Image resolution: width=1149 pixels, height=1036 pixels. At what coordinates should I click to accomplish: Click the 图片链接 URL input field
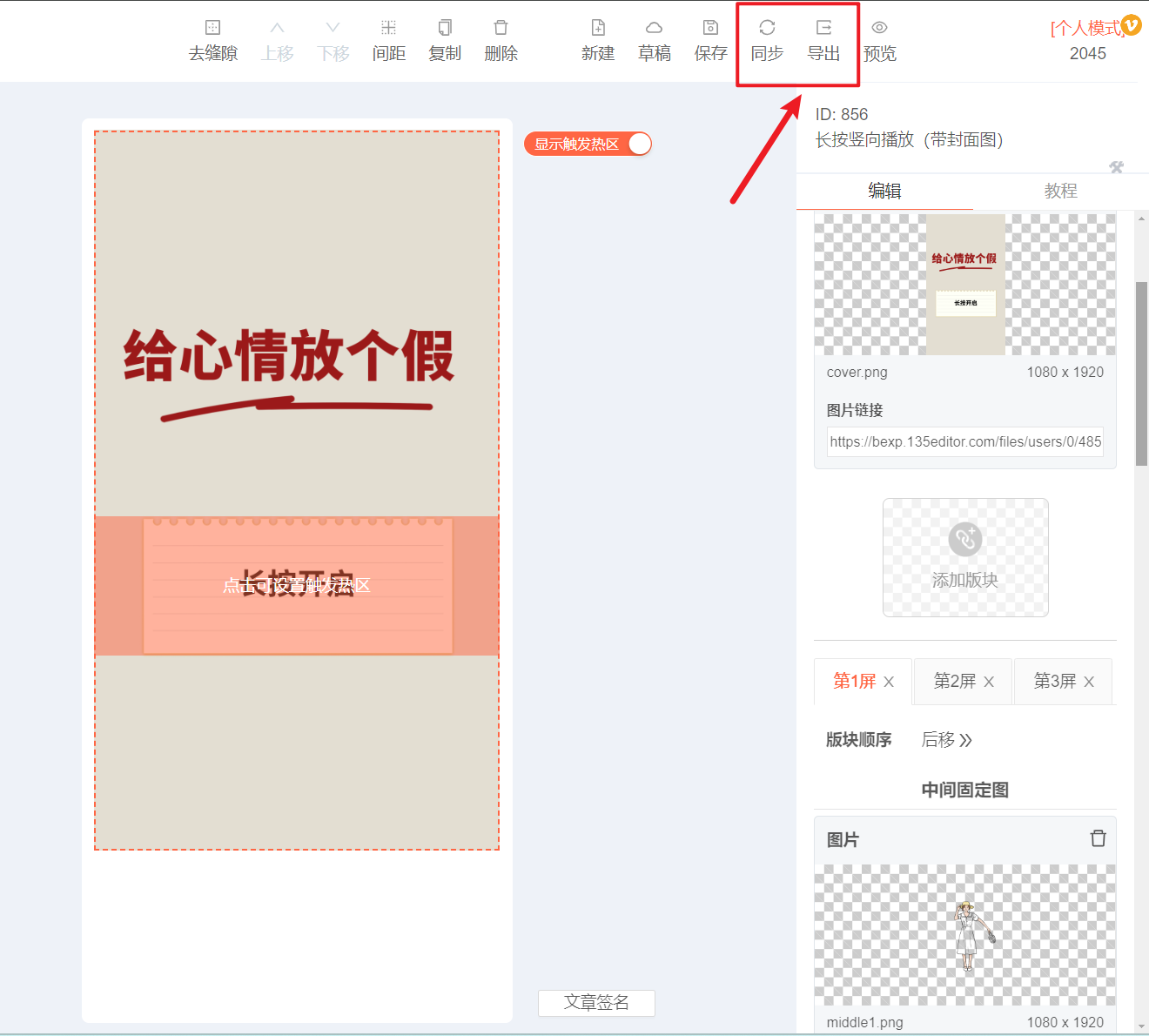(x=965, y=441)
